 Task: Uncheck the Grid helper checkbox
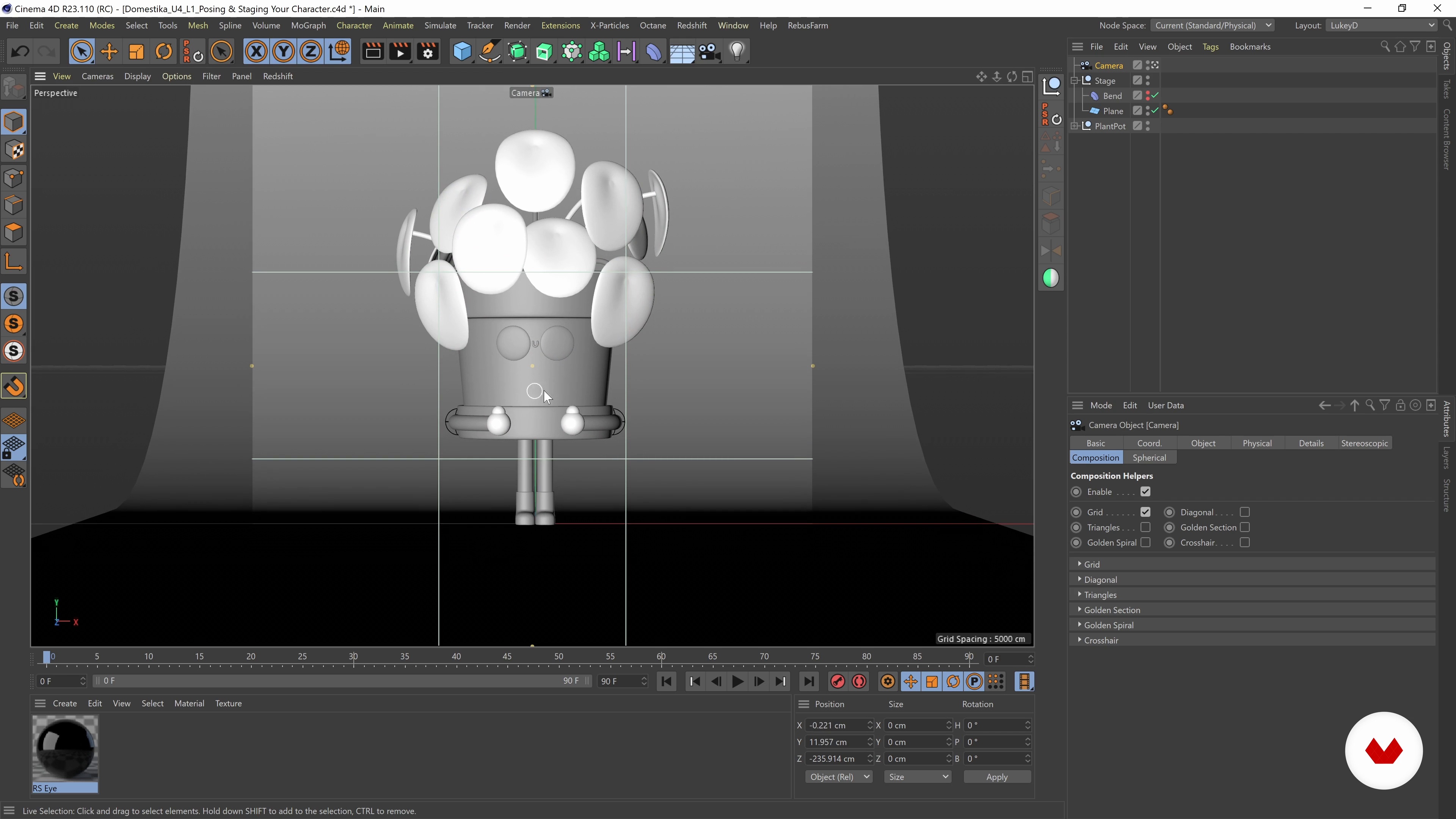coord(1146,512)
